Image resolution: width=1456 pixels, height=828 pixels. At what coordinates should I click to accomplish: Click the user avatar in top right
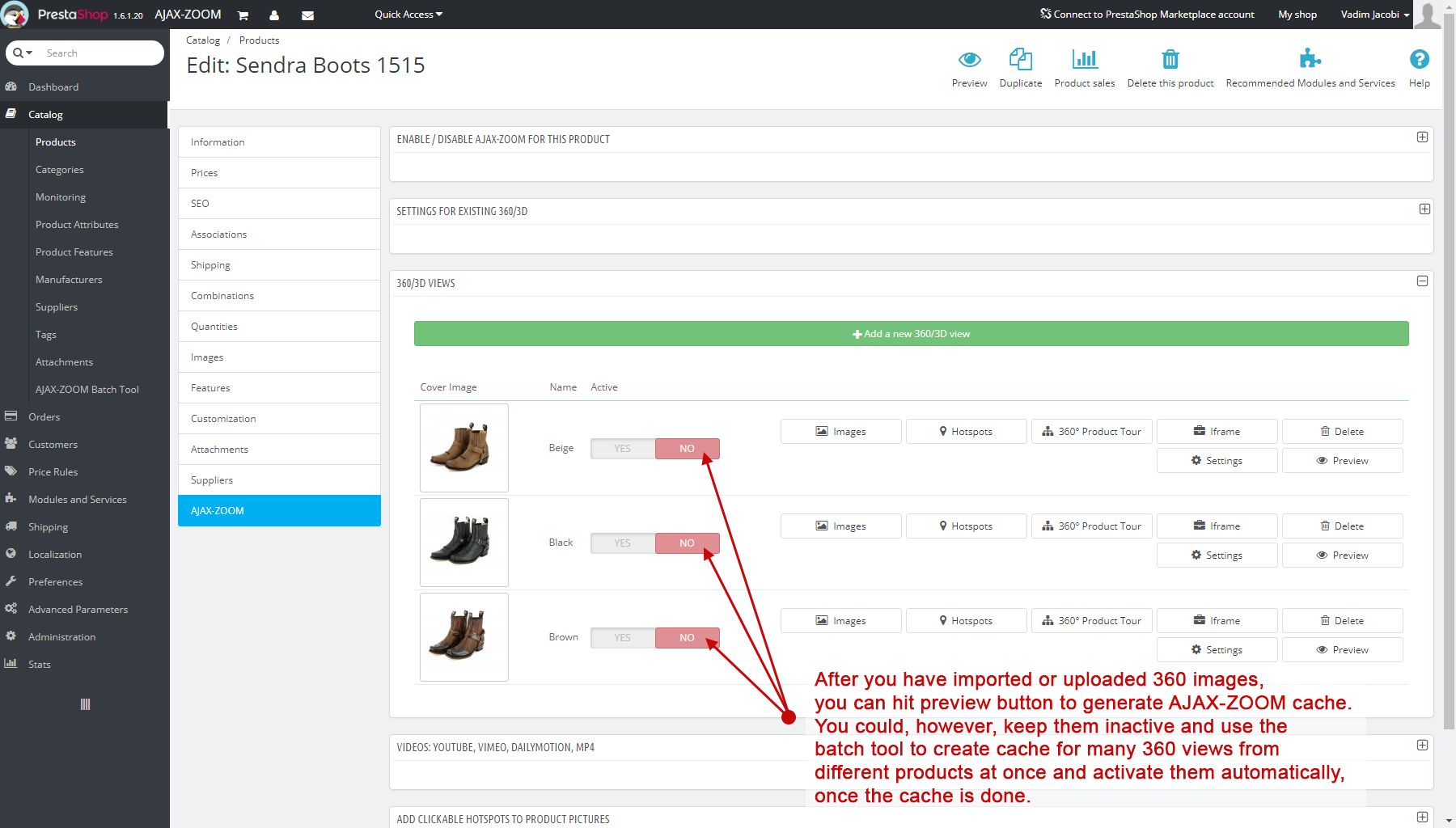coord(1428,15)
